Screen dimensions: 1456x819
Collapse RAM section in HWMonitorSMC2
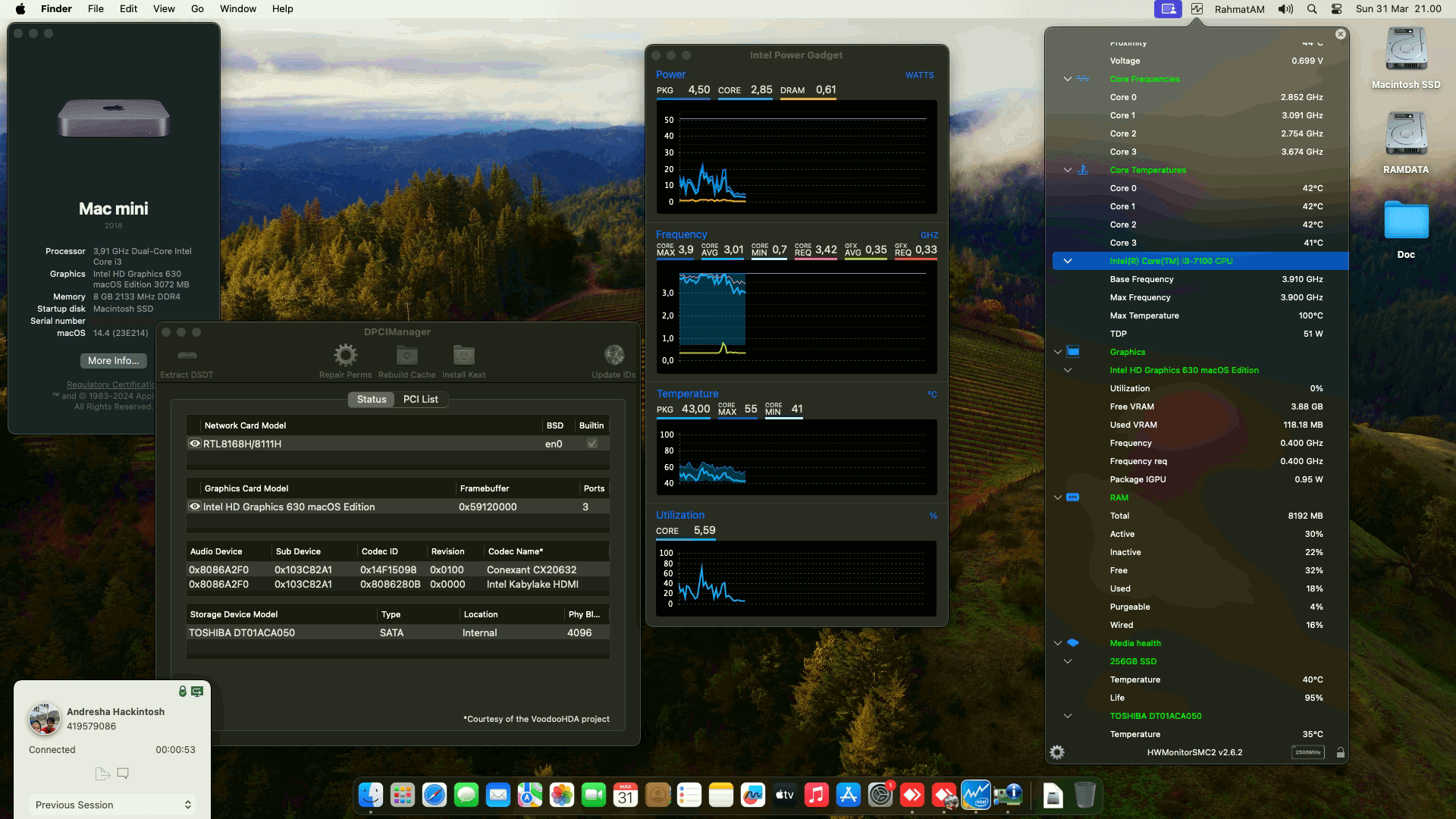pyautogui.click(x=1058, y=497)
